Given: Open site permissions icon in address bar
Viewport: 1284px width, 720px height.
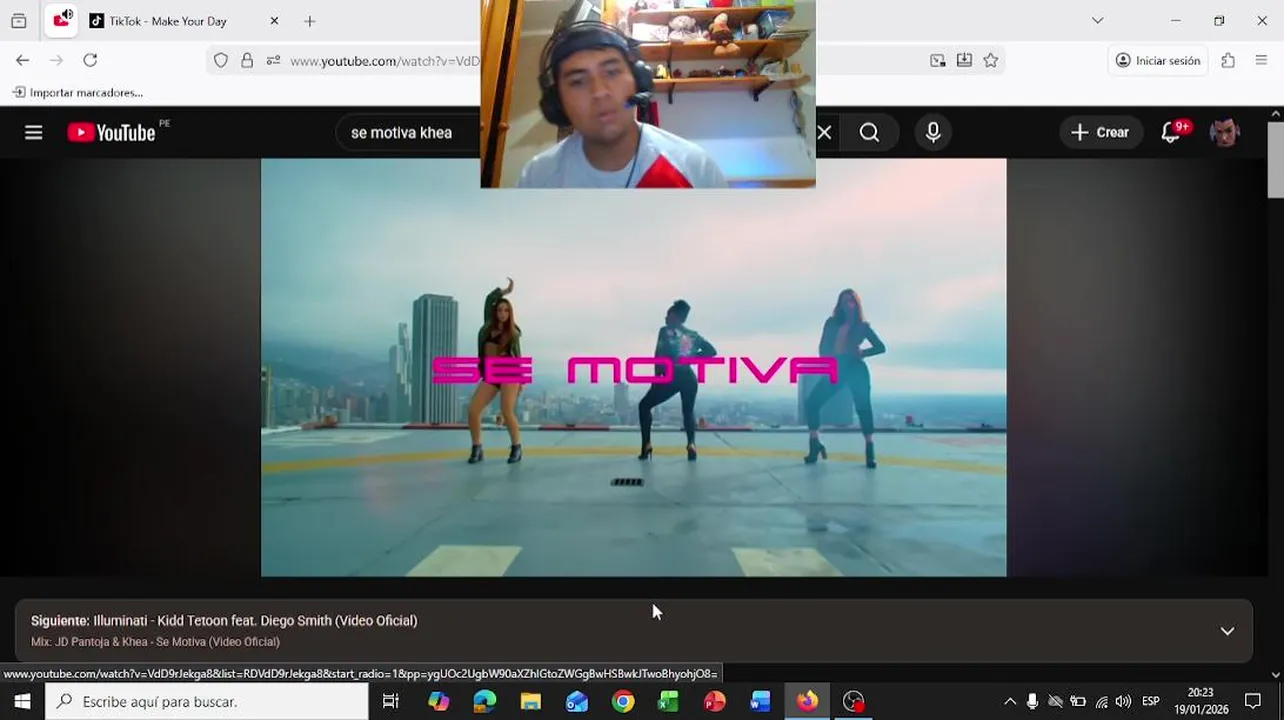Looking at the screenshot, I should point(273,60).
